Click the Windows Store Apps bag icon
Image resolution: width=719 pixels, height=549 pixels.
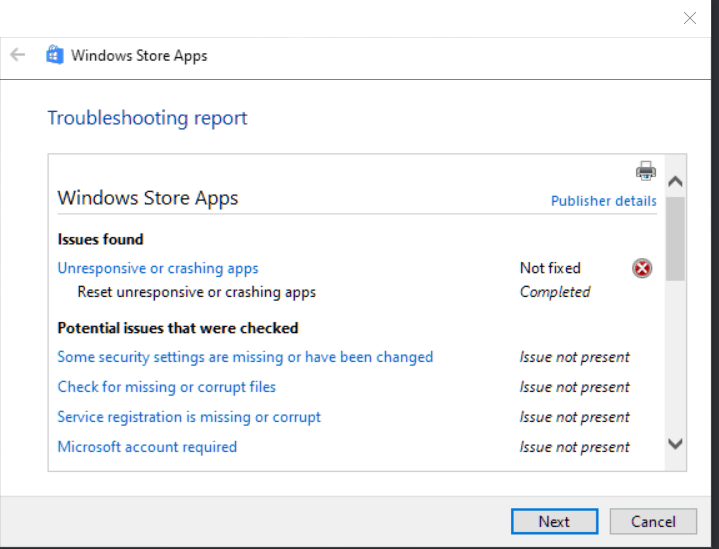[55, 55]
